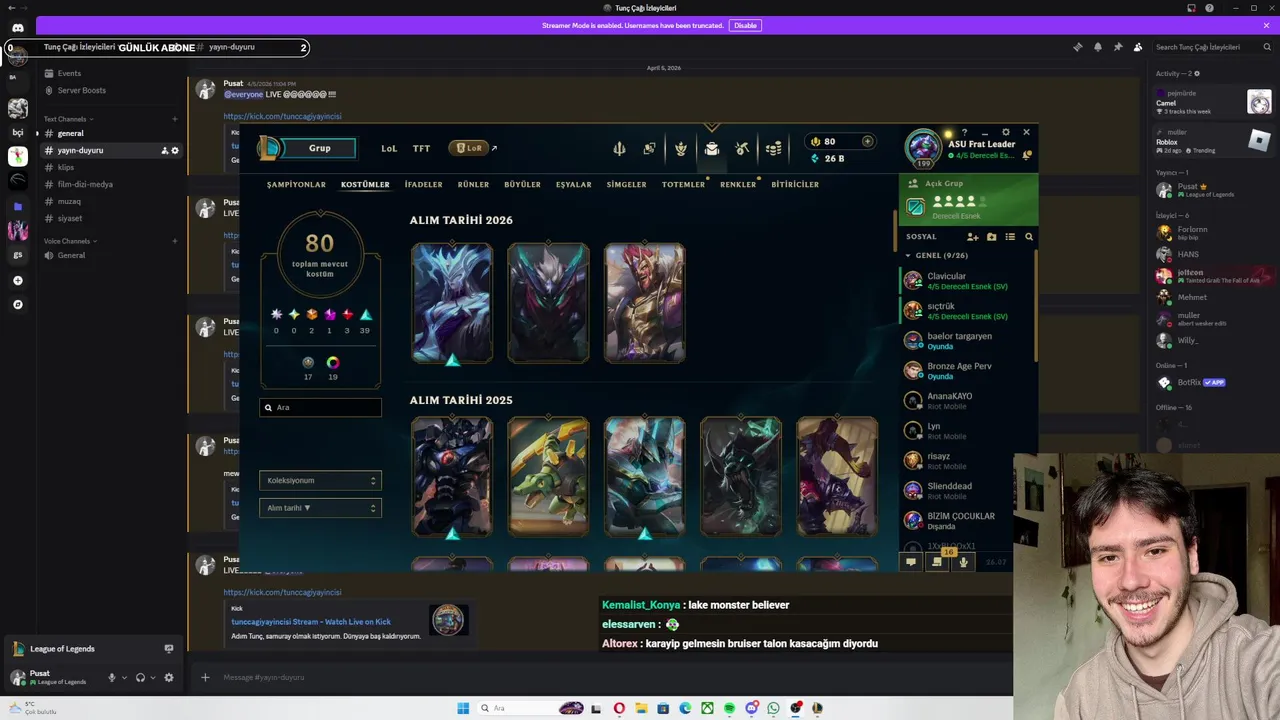Switch to BİTİRİCİLER tab
1280x720 pixels.
click(x=795, y=184)
